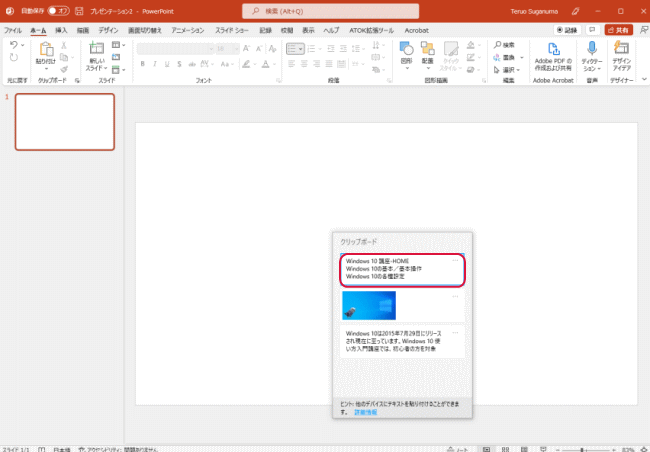650x452 pixels.
Task: Open the Slide Show (スライドショー) tab
Action: pos(232,30)
